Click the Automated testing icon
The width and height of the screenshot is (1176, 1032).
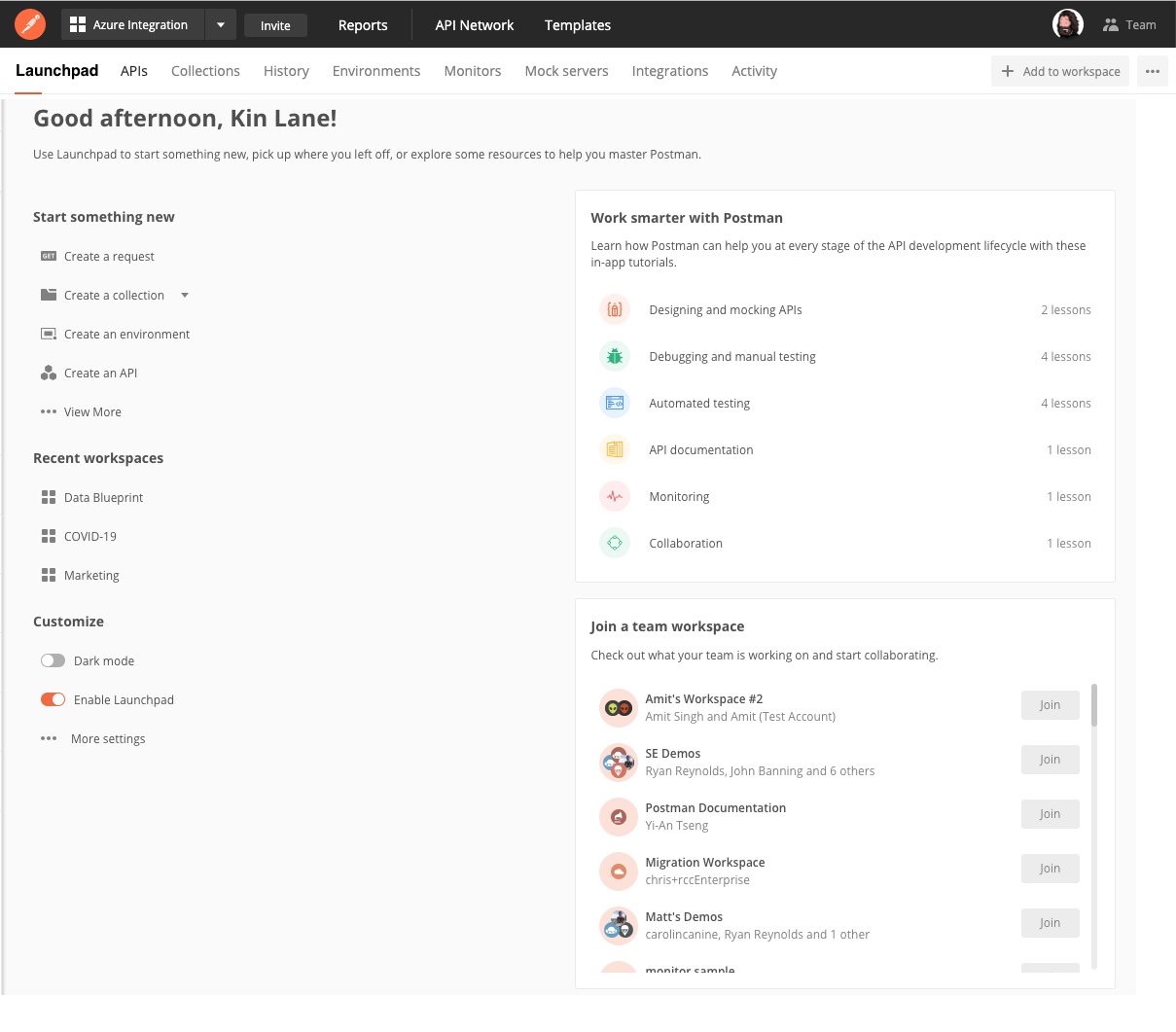(x=615, y=403)
